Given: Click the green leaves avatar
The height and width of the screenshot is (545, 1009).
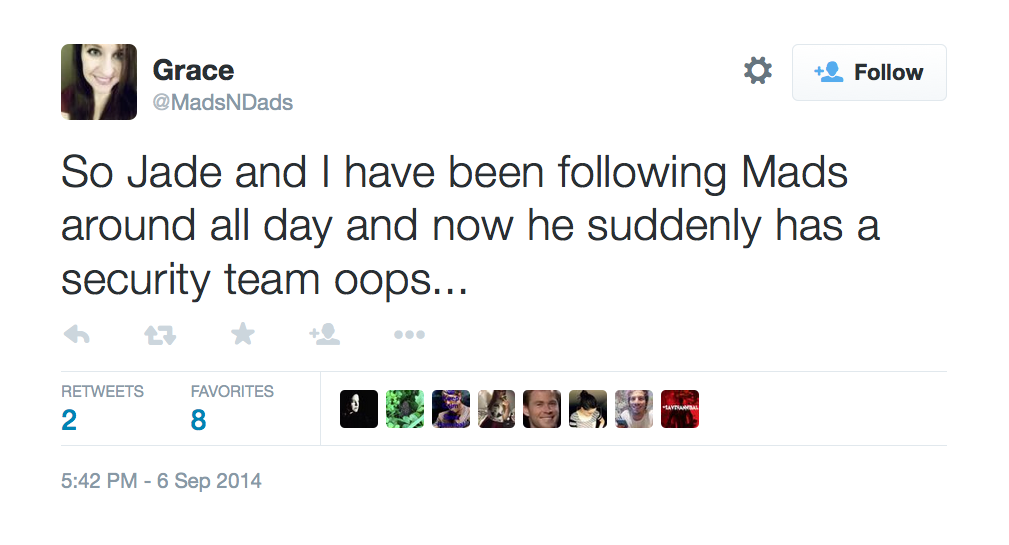Looking at the screenshot, I should coord(405,409).
